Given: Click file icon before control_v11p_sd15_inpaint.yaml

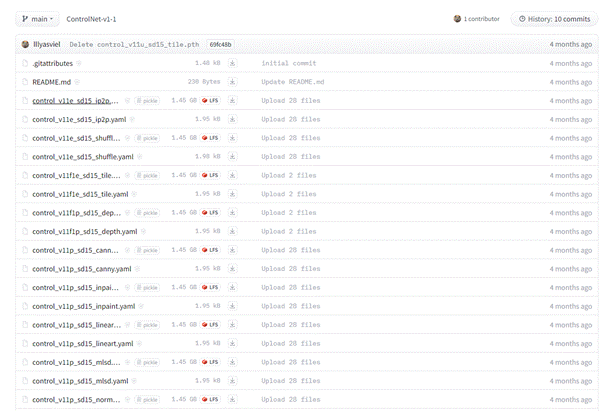Looking at the screenshot, I should [25, 306].
